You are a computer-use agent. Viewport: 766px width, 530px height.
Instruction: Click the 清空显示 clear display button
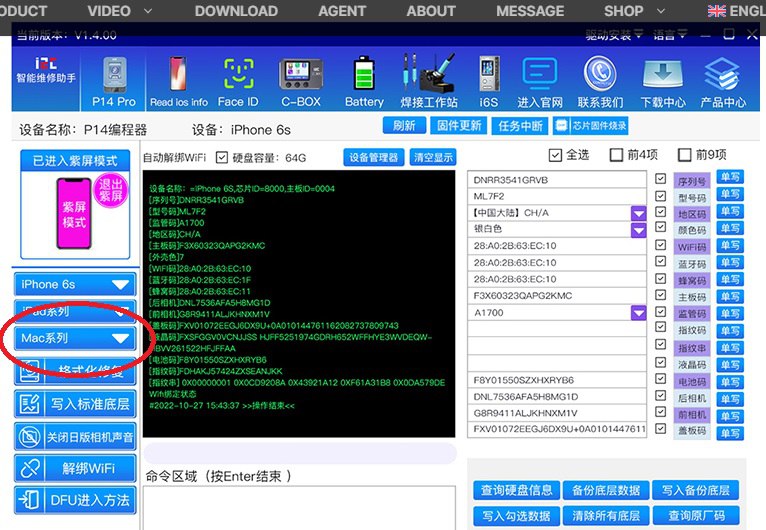click(433, 157)
